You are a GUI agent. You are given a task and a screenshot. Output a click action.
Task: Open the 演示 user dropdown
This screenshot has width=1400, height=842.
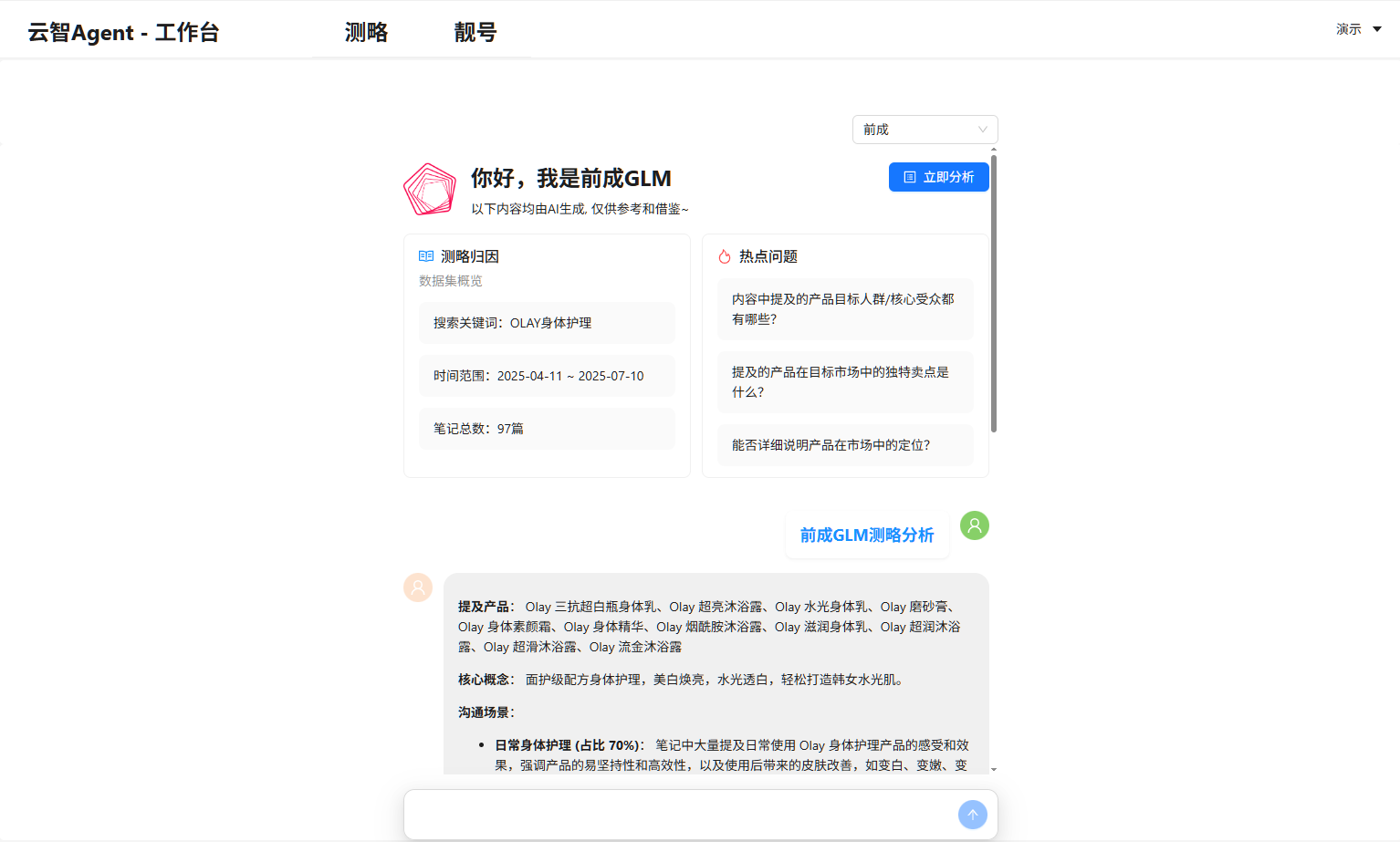(1359, 29)
